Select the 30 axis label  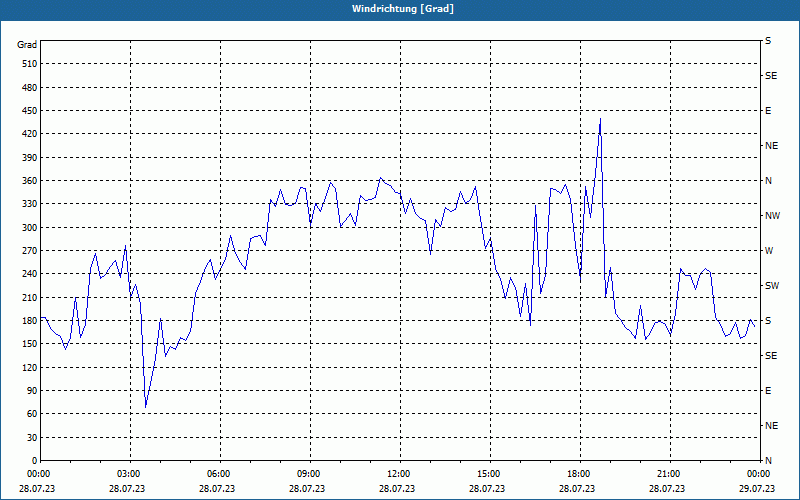(x=32, y=438)
